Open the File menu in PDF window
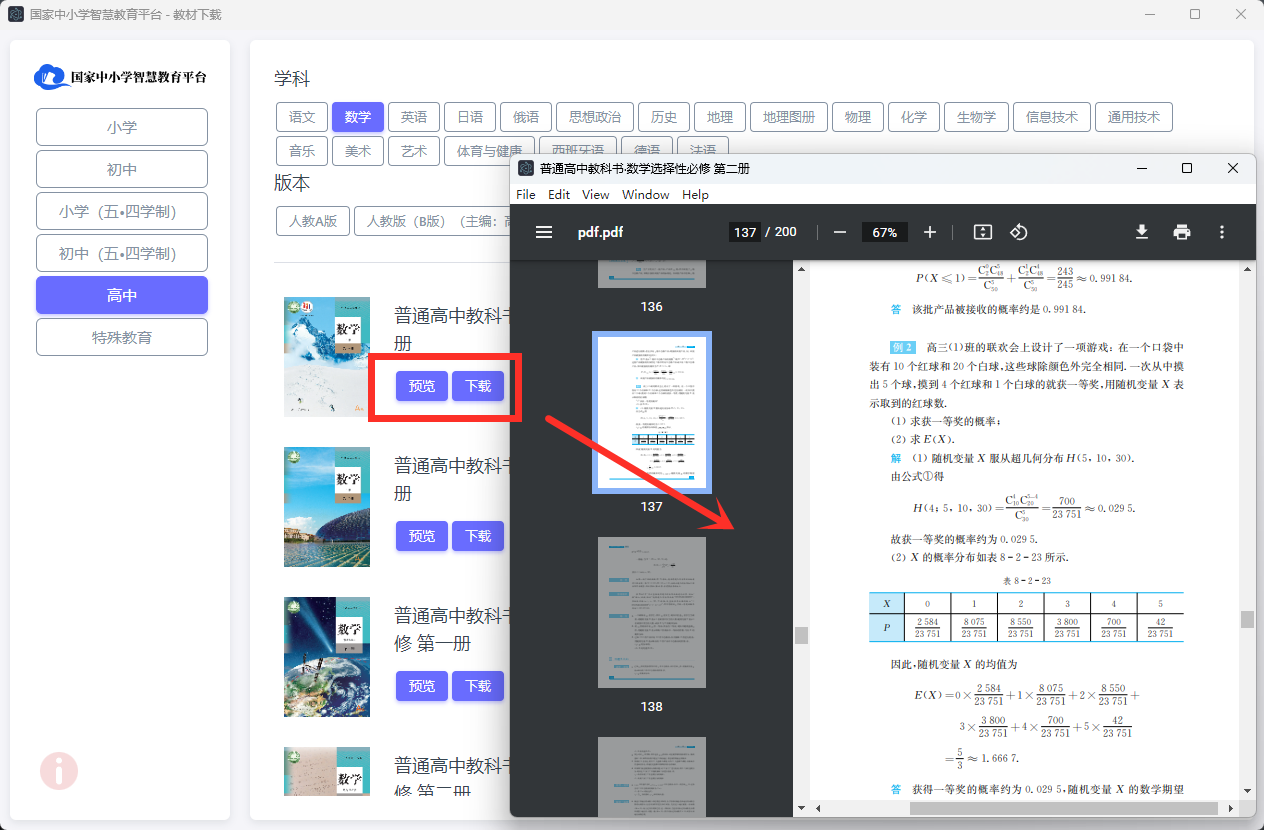1264x830 pixels. (526, 194)
